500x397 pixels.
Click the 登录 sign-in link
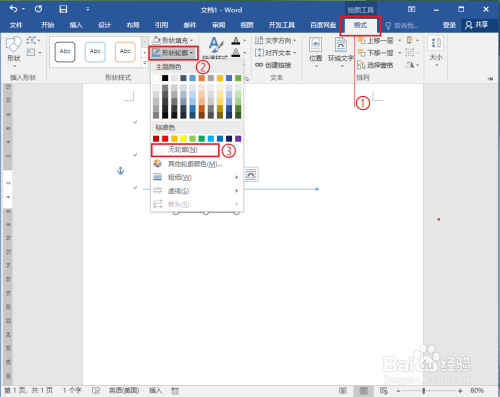[449, 25]
